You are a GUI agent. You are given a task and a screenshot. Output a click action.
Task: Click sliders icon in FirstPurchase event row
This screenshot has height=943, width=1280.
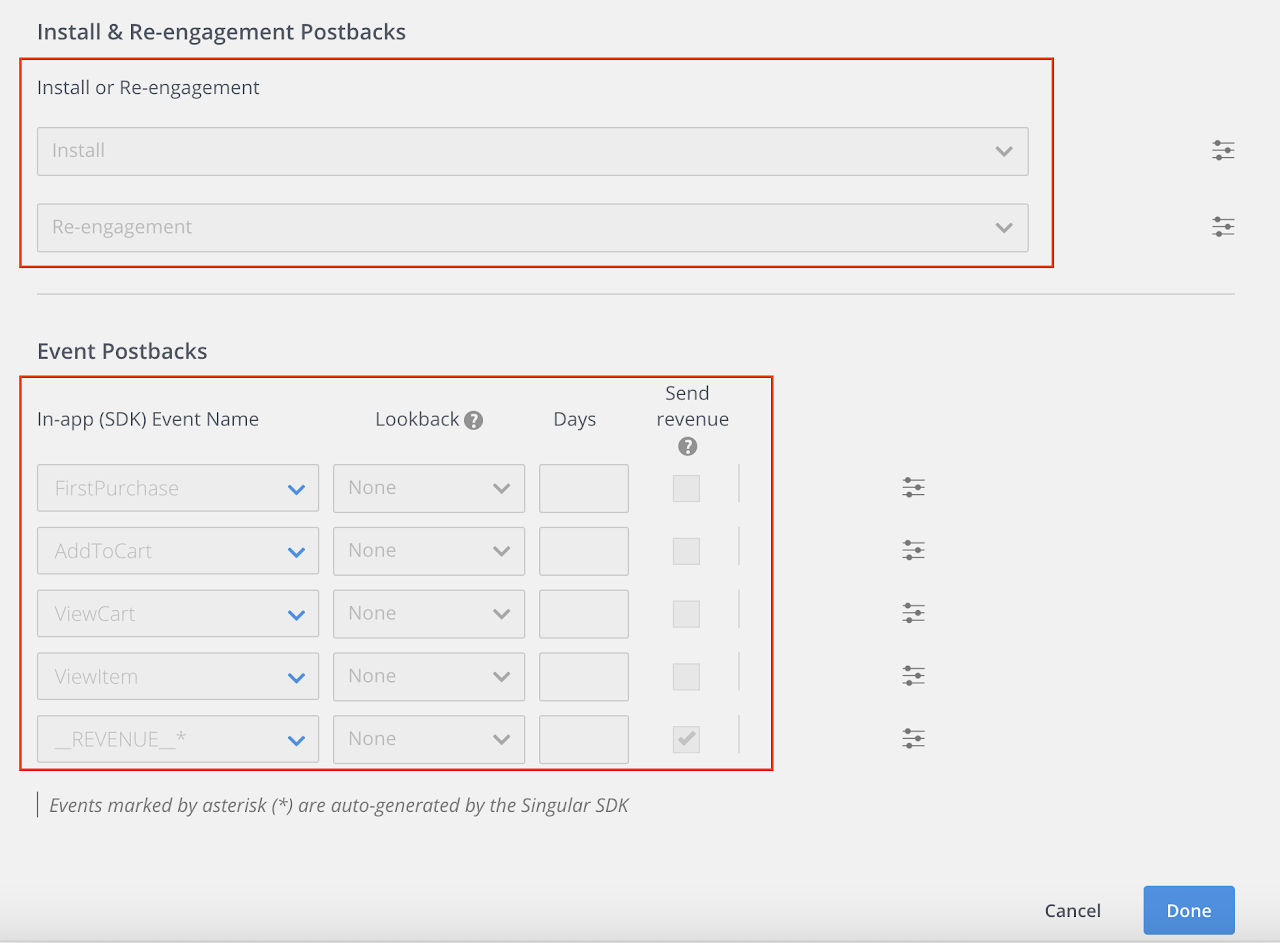coord(912,488)
